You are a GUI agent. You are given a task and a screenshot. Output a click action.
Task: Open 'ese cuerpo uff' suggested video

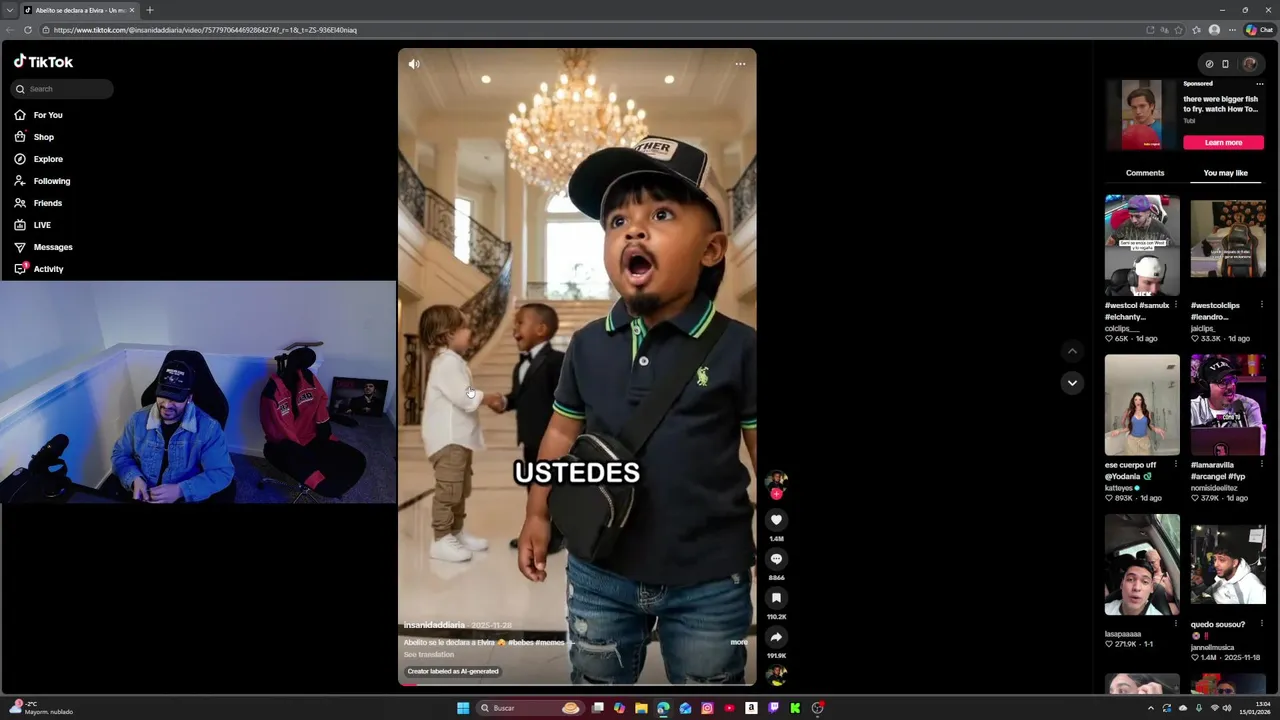1142,405
